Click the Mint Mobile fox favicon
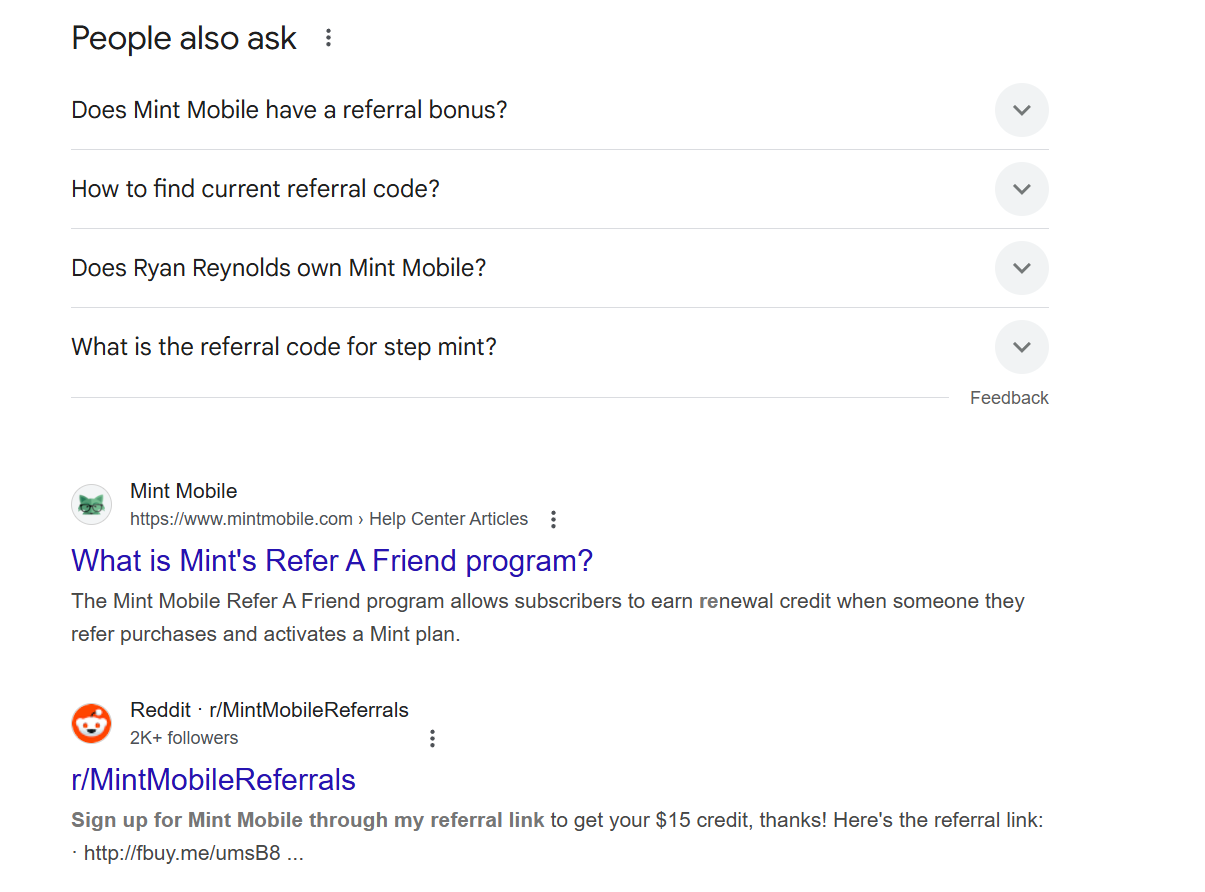 tap(91, 504)
